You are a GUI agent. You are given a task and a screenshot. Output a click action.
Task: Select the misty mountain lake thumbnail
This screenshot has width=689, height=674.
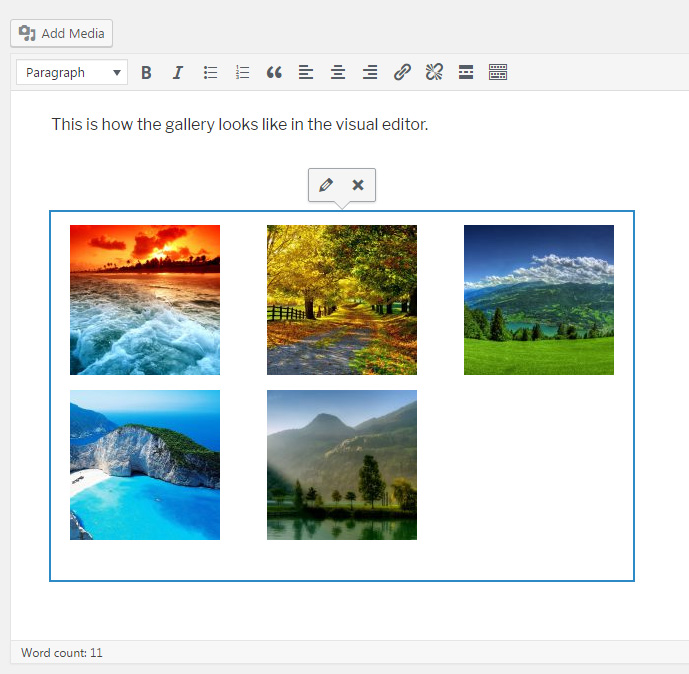click(342, 465)
